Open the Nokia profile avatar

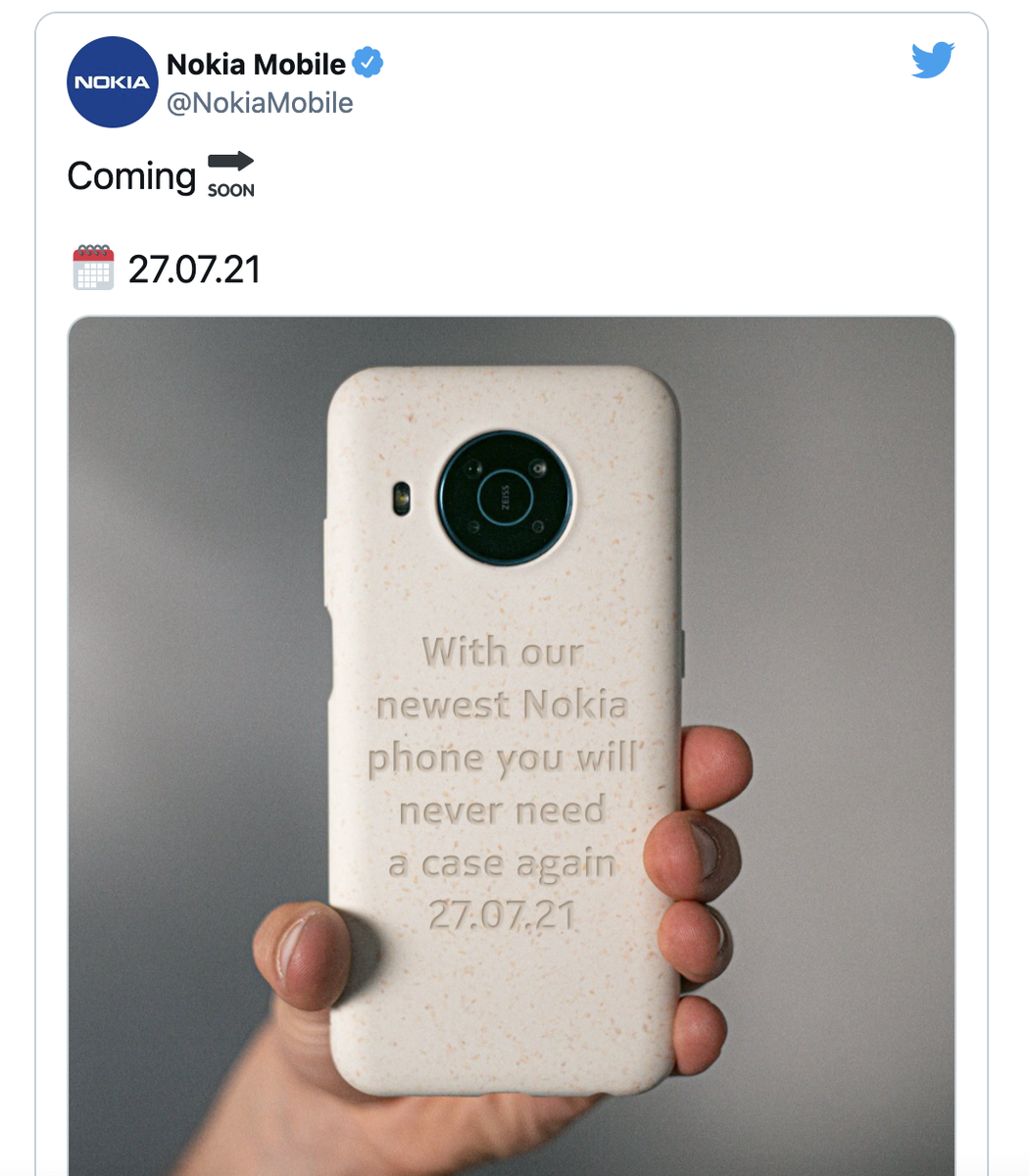click(113, 82)
